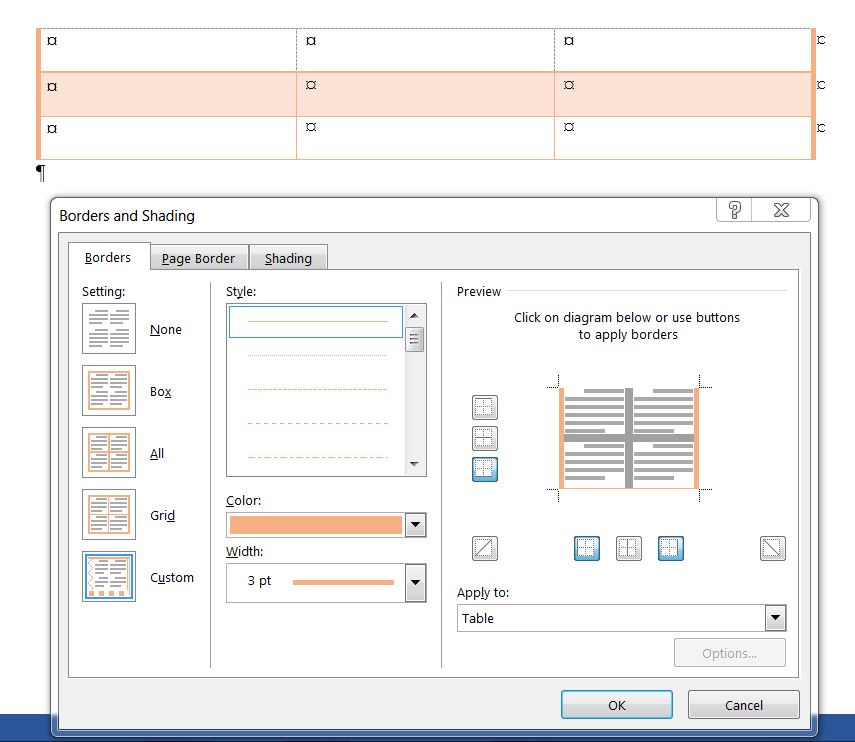Click the border preview diagram

[x=629, y=438]
